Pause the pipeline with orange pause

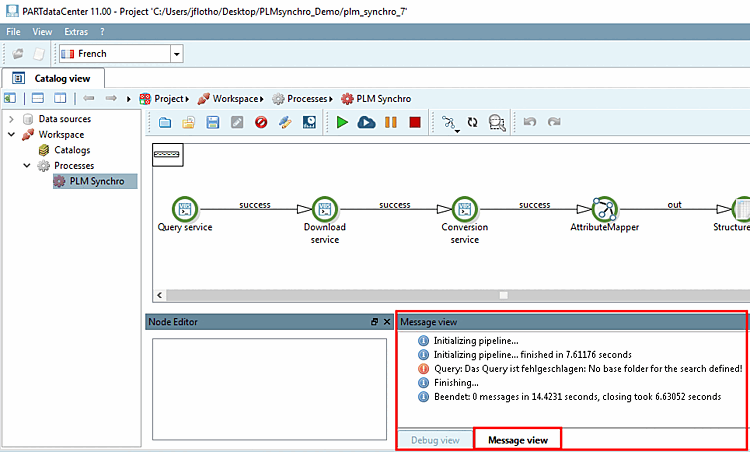391,122
